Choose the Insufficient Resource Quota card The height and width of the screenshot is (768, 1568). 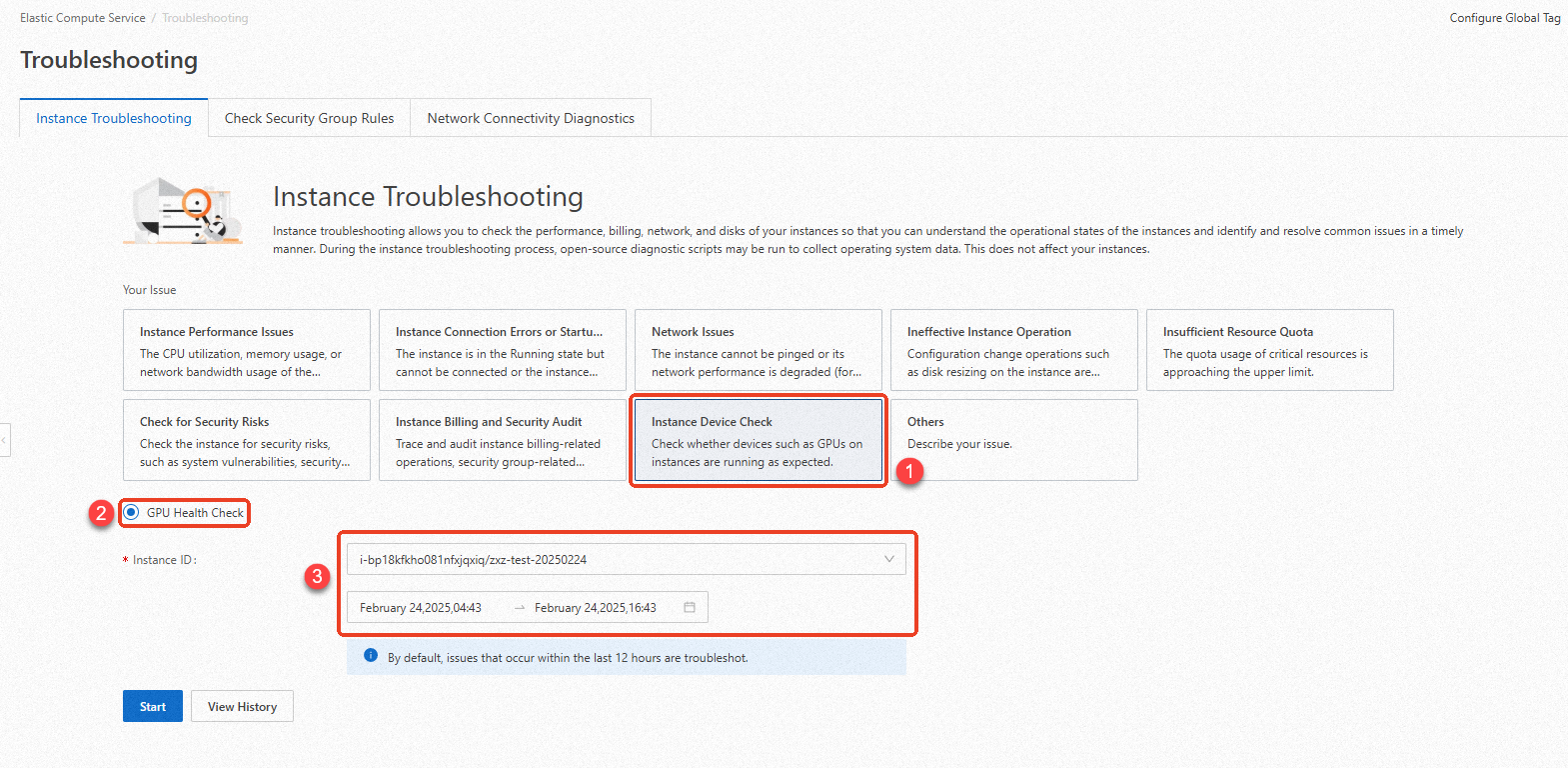pyautogui.click(x=1270, y=350)
